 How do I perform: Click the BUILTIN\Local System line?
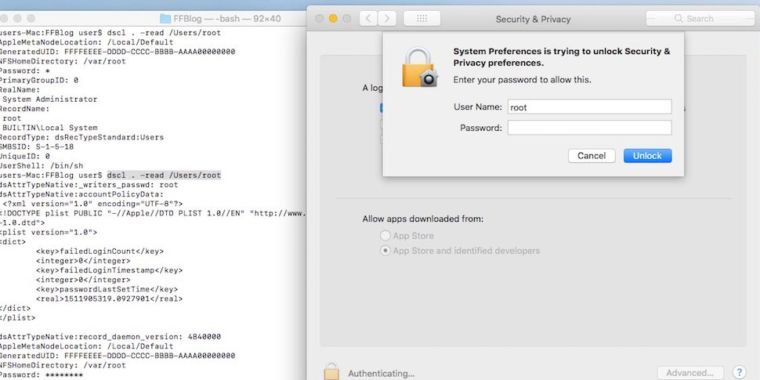50,128
